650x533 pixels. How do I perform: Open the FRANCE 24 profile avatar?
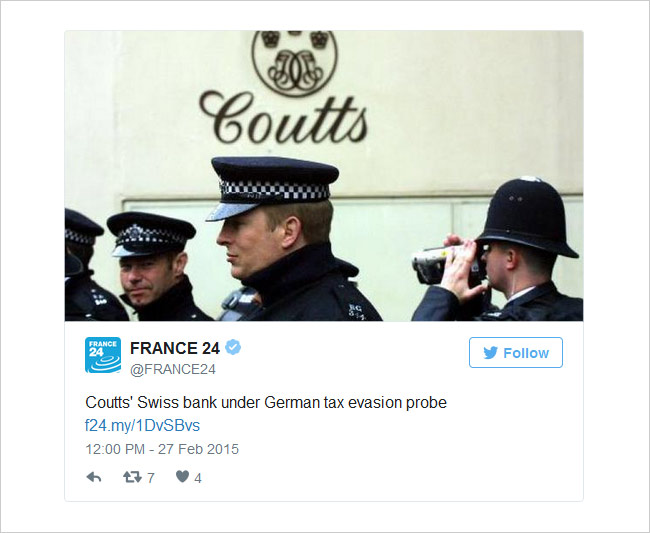(x=103, y=355)
